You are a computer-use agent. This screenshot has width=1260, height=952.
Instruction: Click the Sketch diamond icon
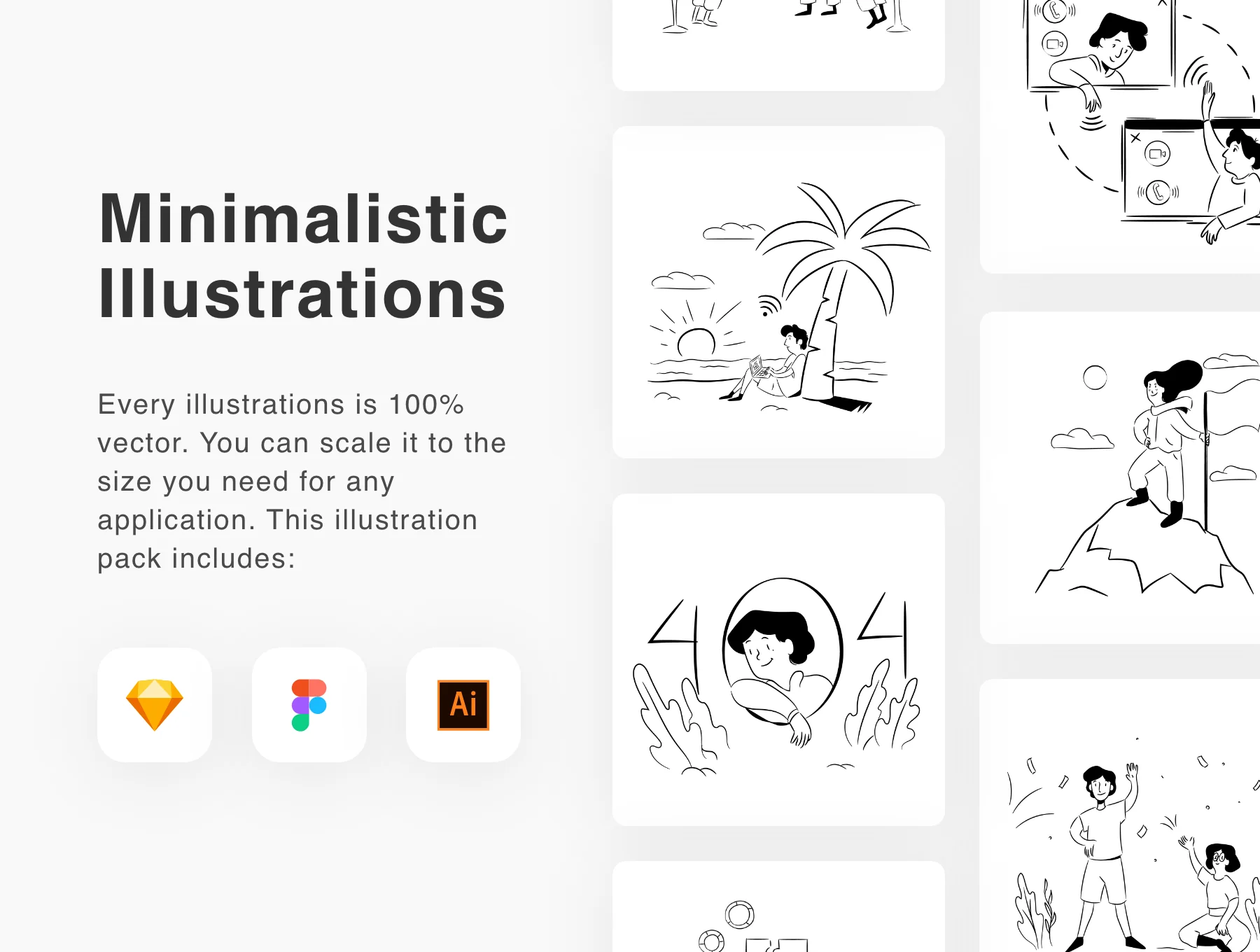pos(155,704)
